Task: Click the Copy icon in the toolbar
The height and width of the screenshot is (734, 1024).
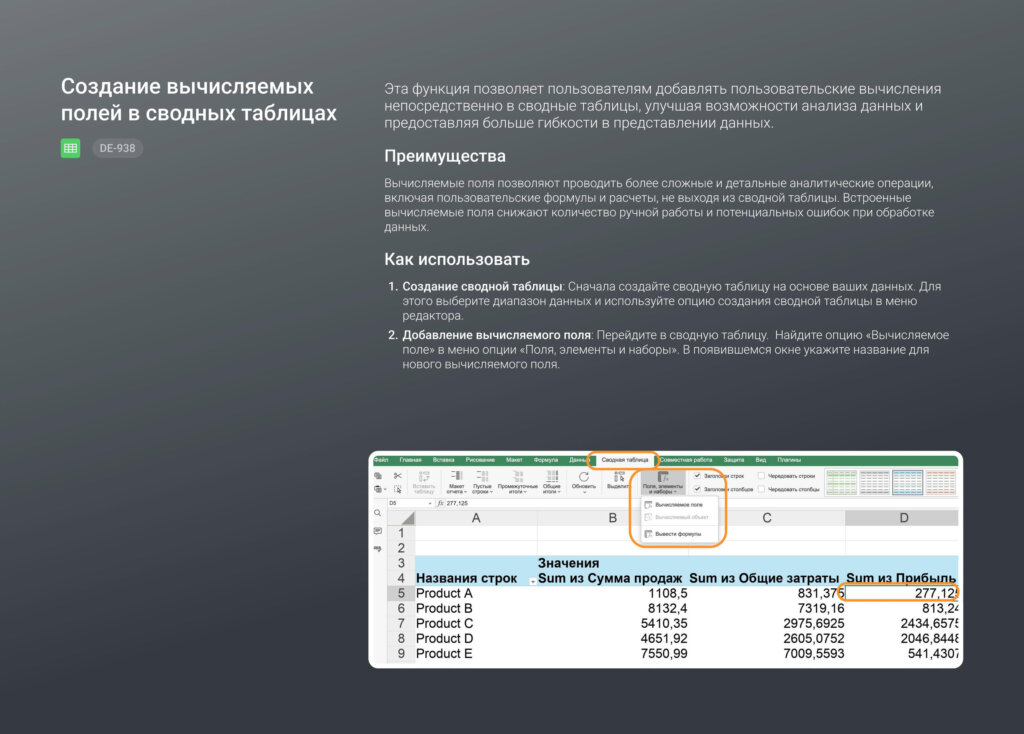Action: click(x=378, y=476)
